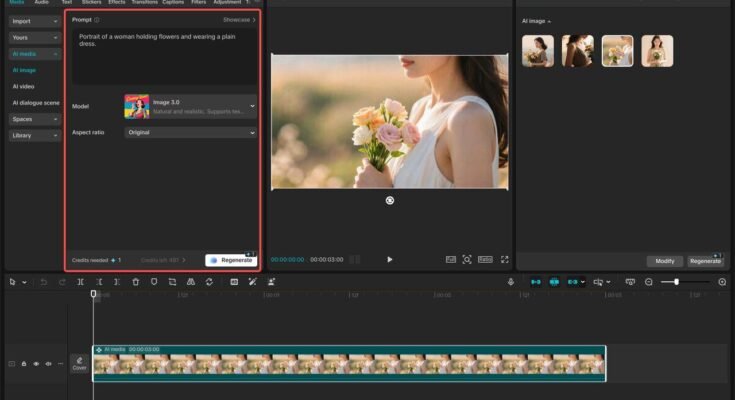Toggle track visibility eye icon
This screenshot has width=735, height=400.
pos(36,364)
